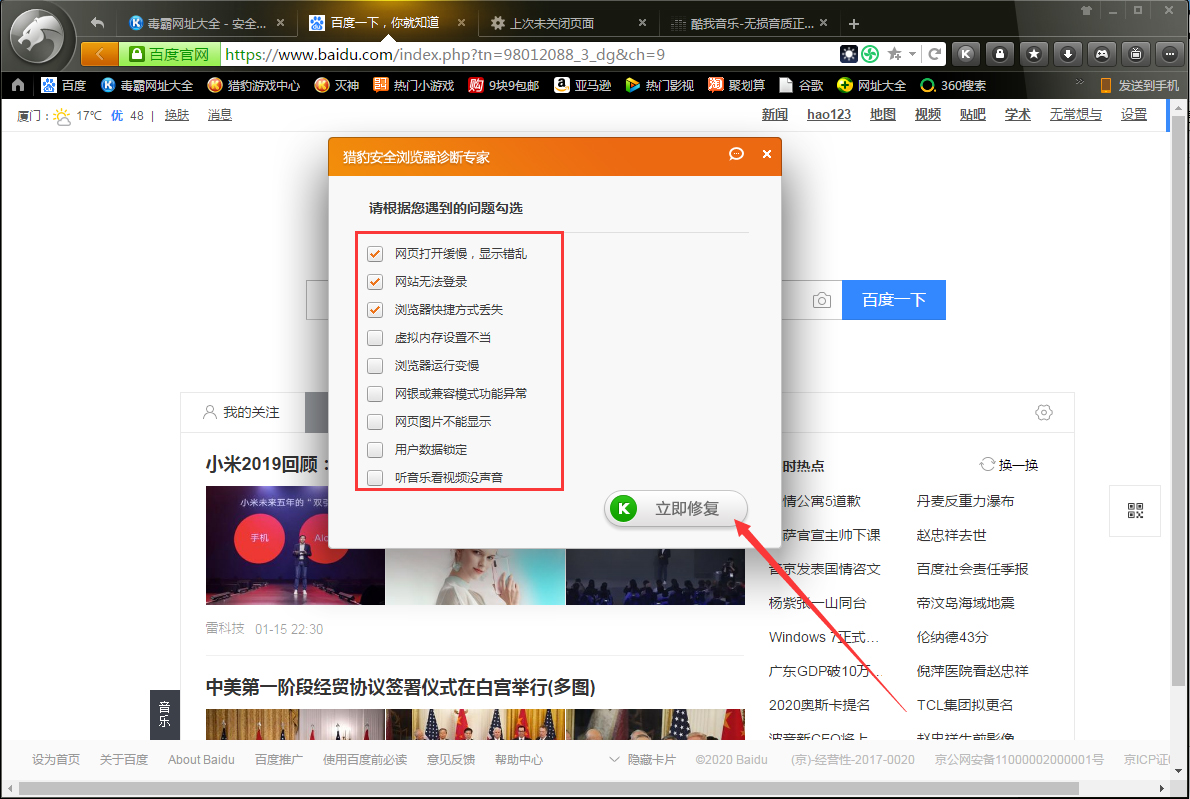Check 听音乐看视频没声音

click(x=375, y=477)
